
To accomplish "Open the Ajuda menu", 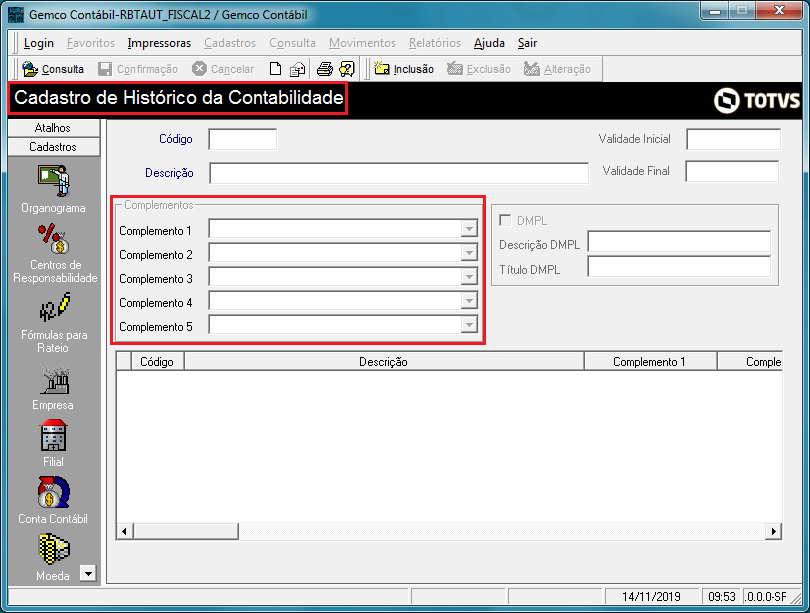I will click(489, 43).
